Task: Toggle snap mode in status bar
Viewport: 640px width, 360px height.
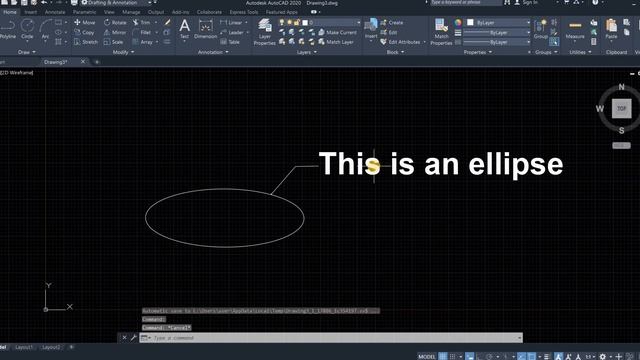Action: pyautogui.click(x=452, y=356)
